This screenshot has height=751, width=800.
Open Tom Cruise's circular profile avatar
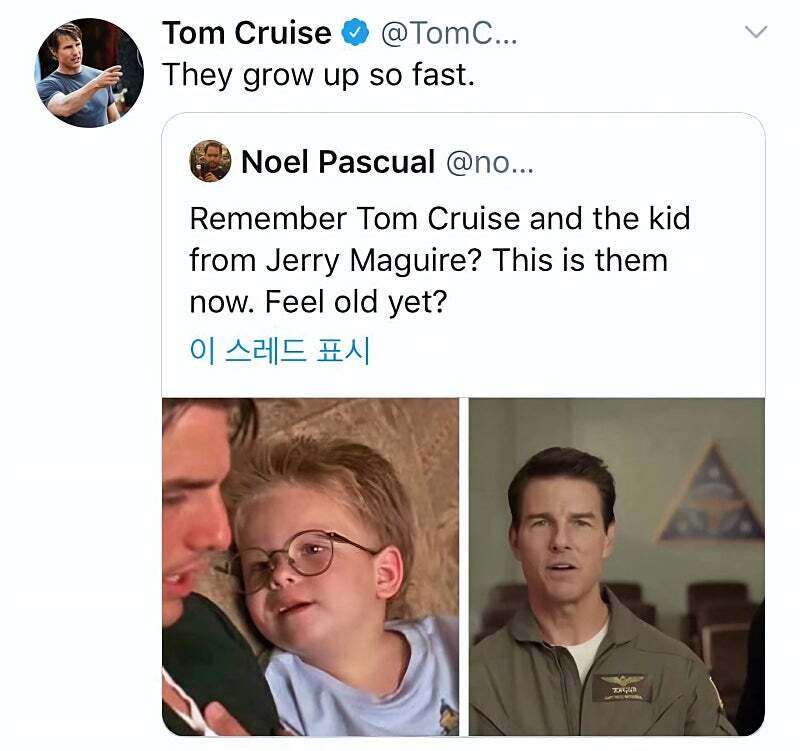tap(90, 73)
